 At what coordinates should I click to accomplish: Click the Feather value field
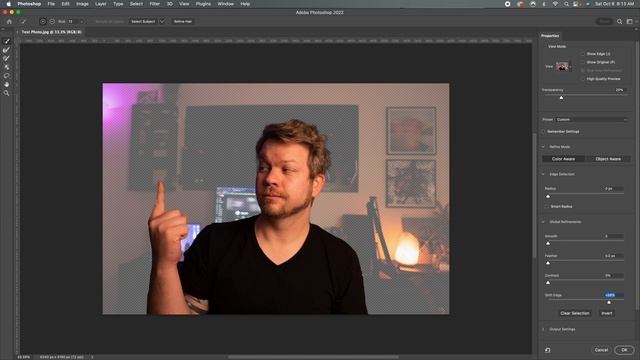(x=613, y=256)
